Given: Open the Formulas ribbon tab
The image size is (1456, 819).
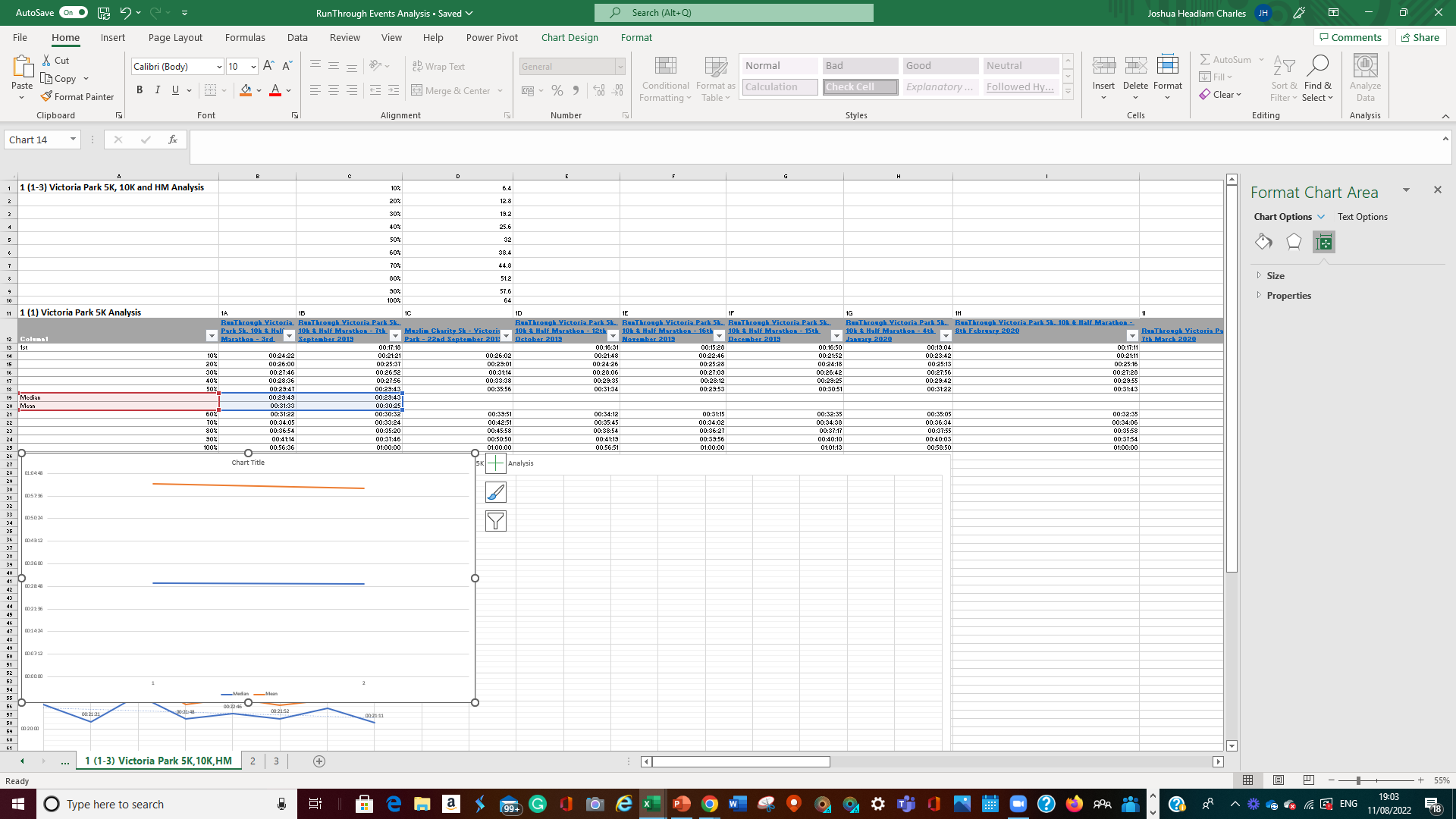Looking at the screenshot, I should 245,37.
